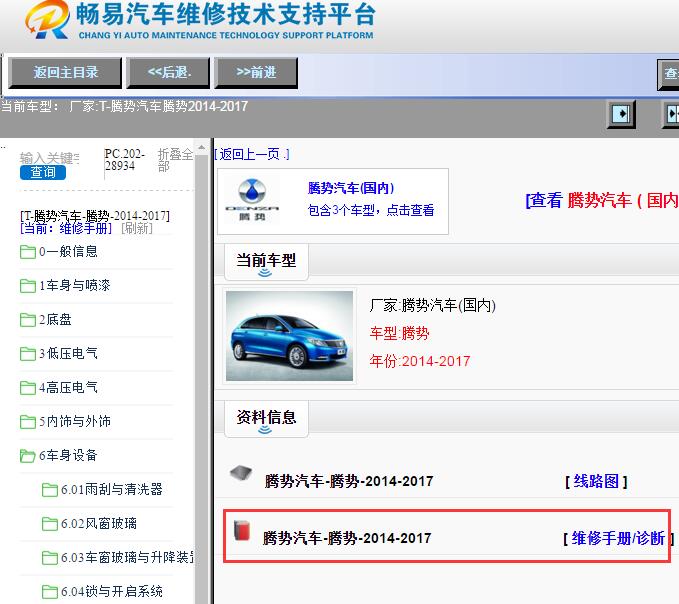Screen dimensions: 679x604
Task: Click folder icon beside 2底盘
Action: pyautogui.click(x=28, y=320)
